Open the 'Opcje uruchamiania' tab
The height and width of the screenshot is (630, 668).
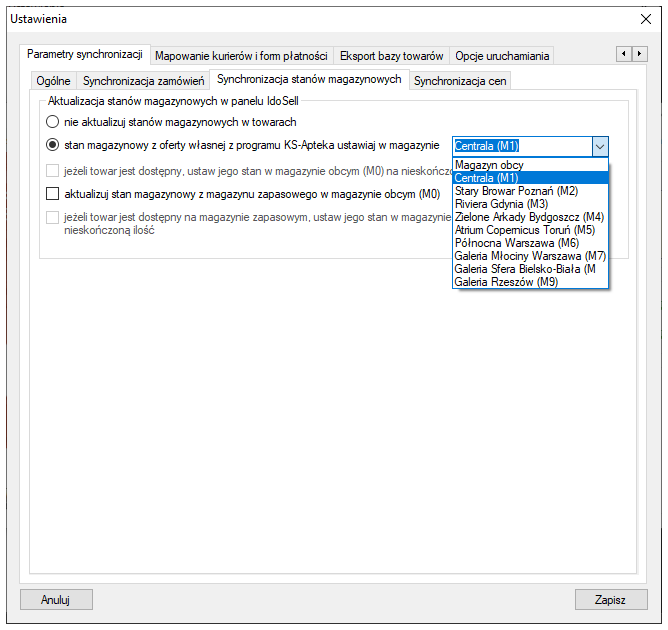point(503,56)
